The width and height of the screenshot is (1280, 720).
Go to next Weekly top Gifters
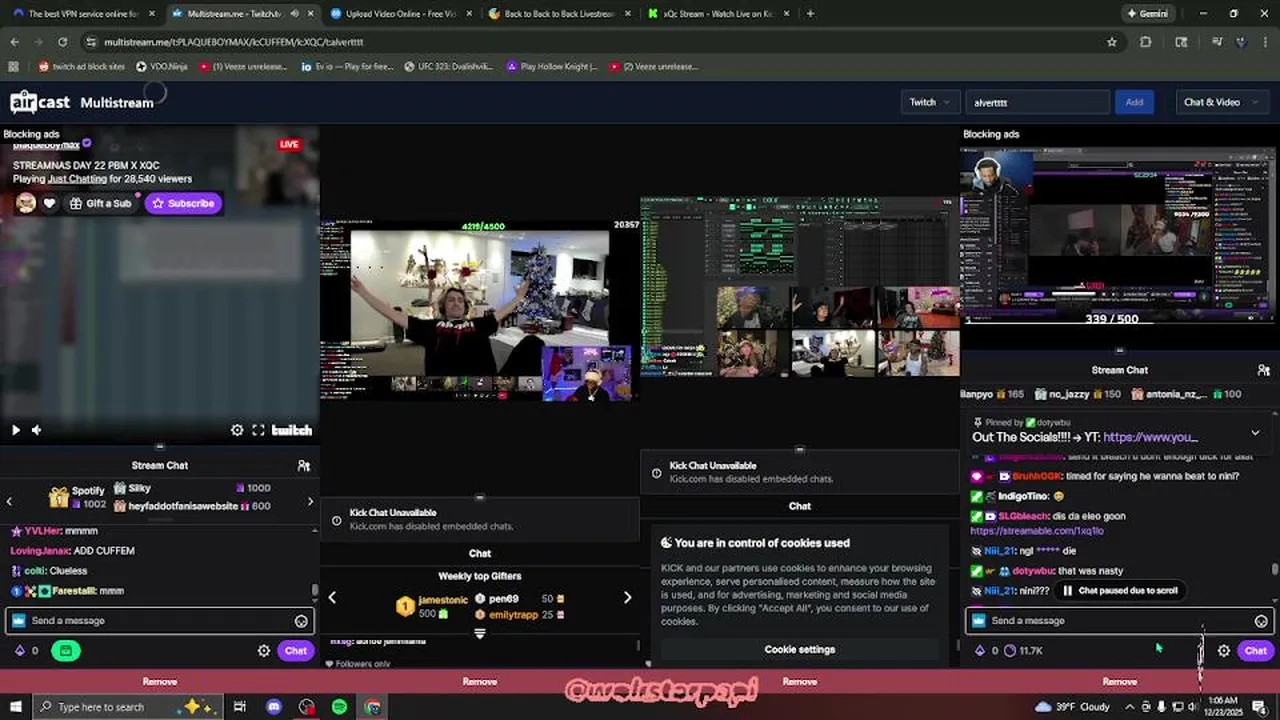tap(627, 597)
